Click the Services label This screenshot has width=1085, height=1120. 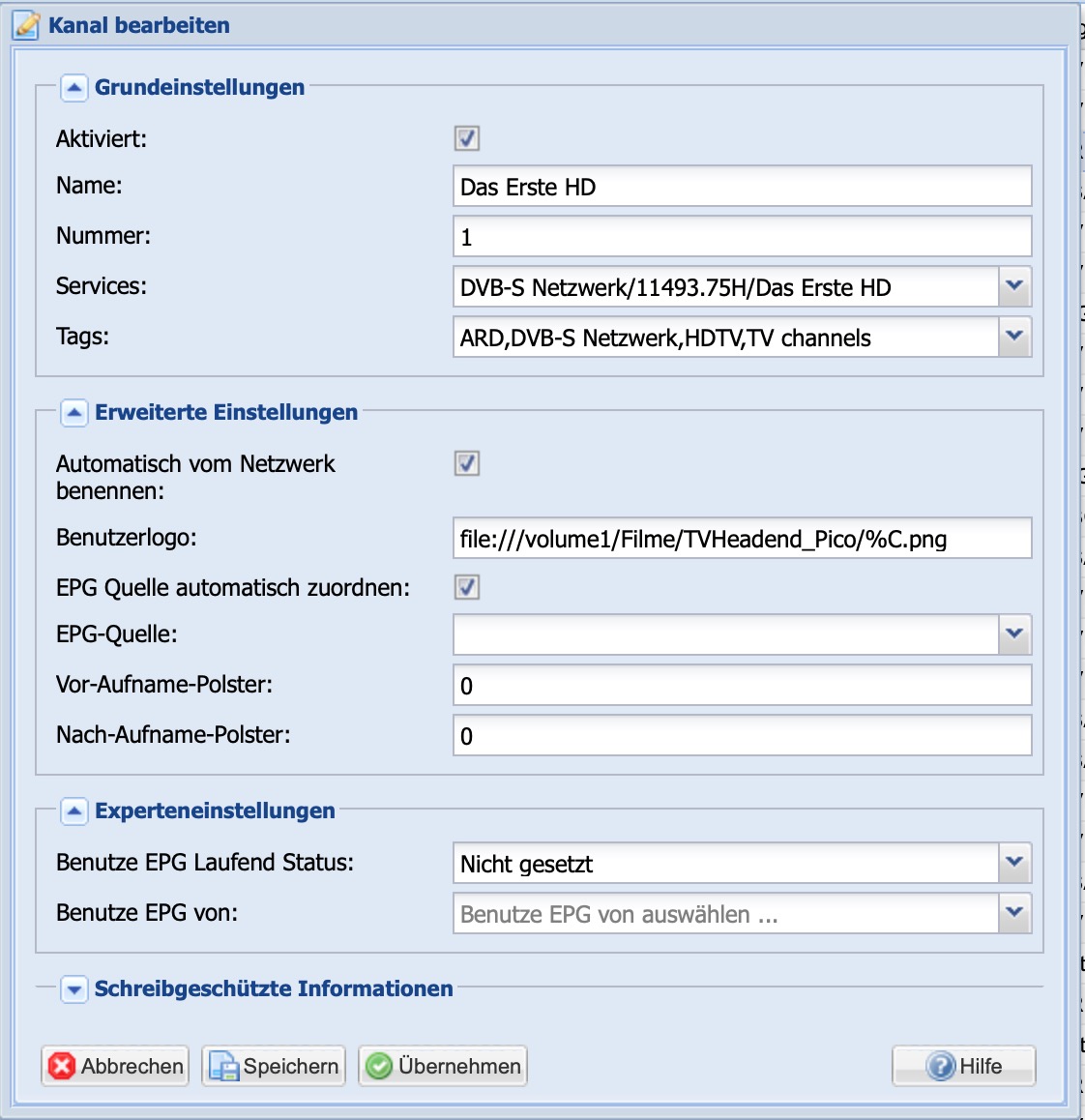[102, 285]
